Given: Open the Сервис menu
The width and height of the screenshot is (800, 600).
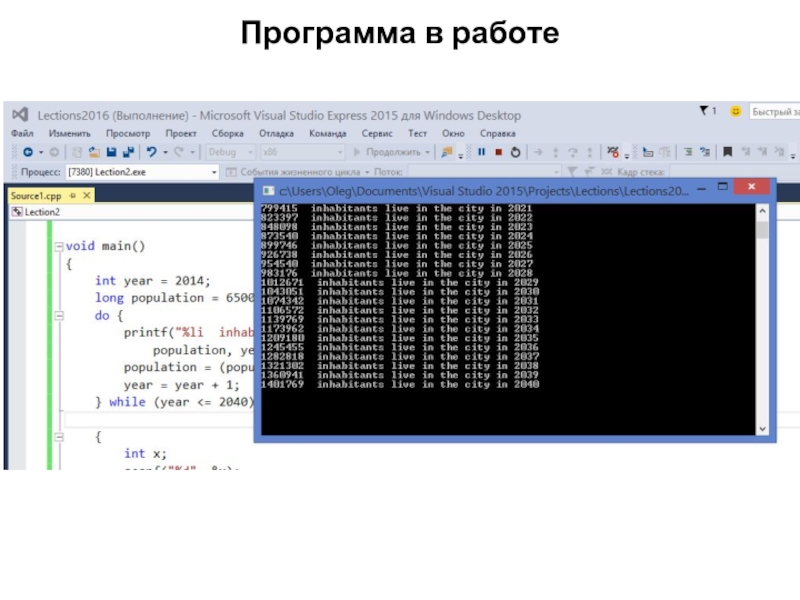Looking at the screenshot, I should tap(377, 134).
